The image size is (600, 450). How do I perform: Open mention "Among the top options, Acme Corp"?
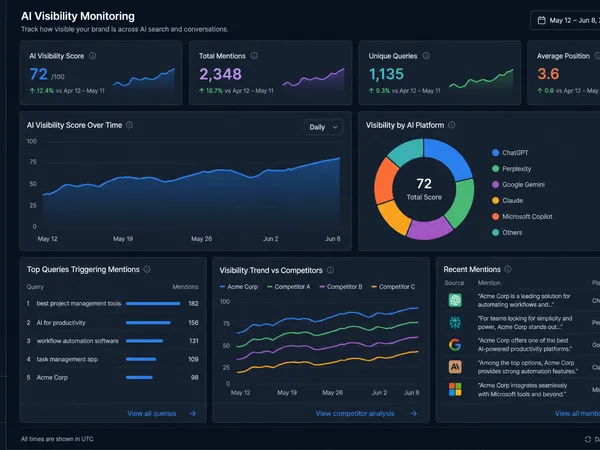[528, 367]
